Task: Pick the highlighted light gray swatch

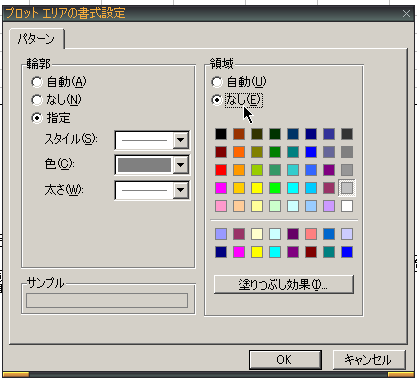Action: (x=347, y=188)
